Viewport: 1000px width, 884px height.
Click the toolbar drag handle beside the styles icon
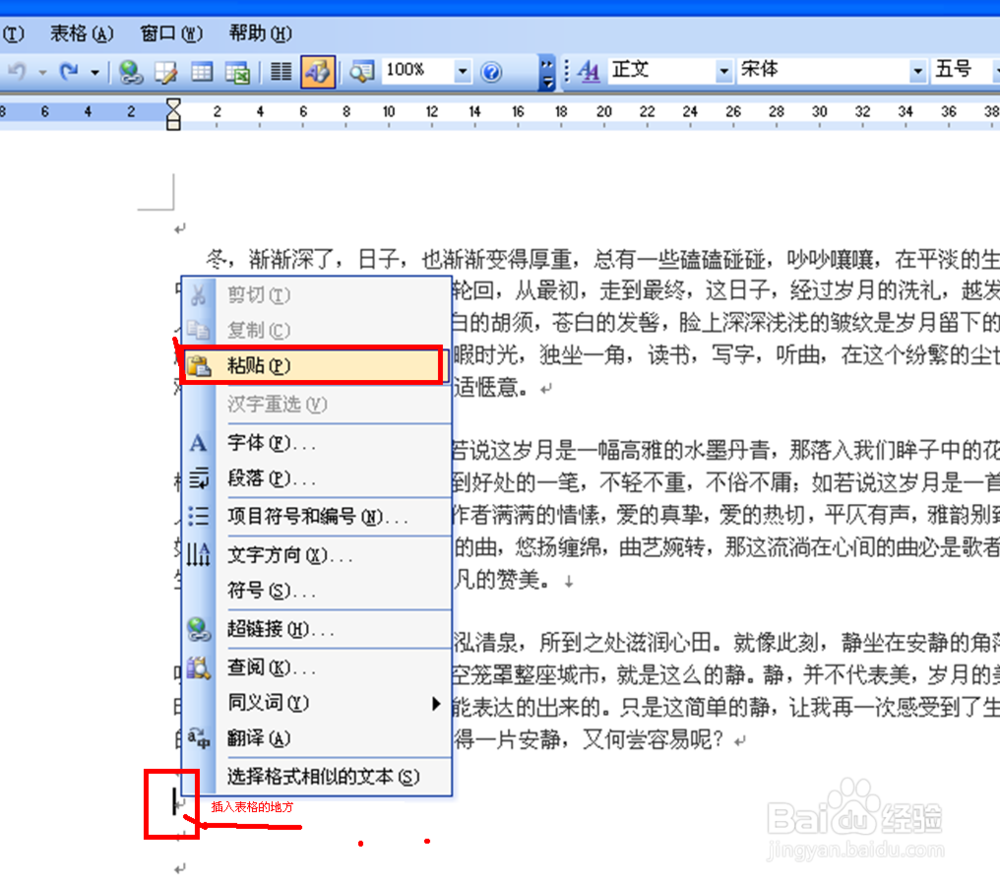coord(567,71)
